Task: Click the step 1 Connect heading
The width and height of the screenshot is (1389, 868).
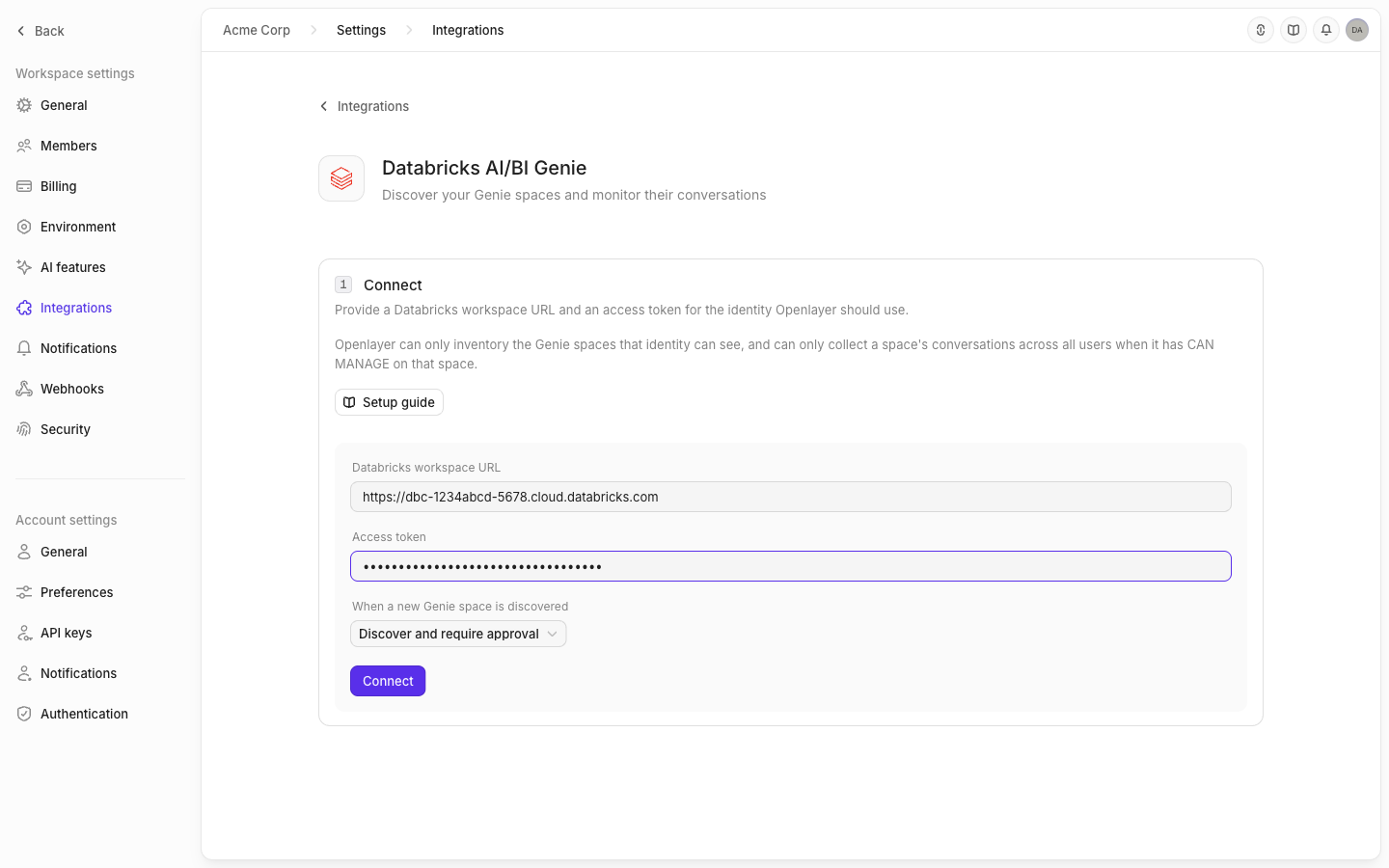Action: [x=393, y=285]
